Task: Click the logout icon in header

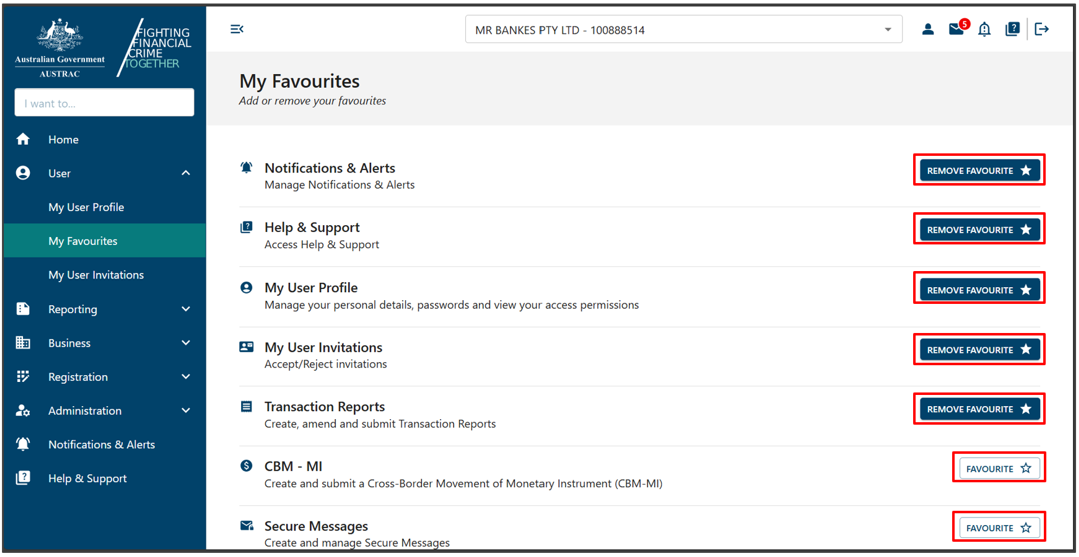Action: tap(1042, 30)
